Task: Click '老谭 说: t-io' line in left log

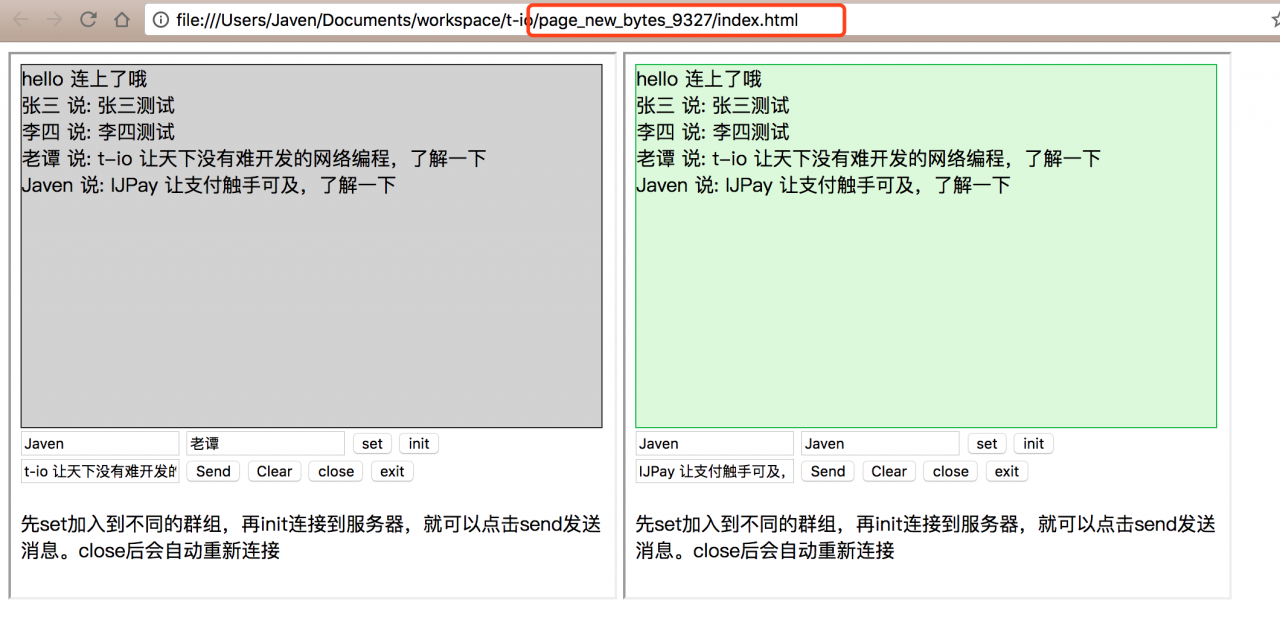Action: coord(254,159)
